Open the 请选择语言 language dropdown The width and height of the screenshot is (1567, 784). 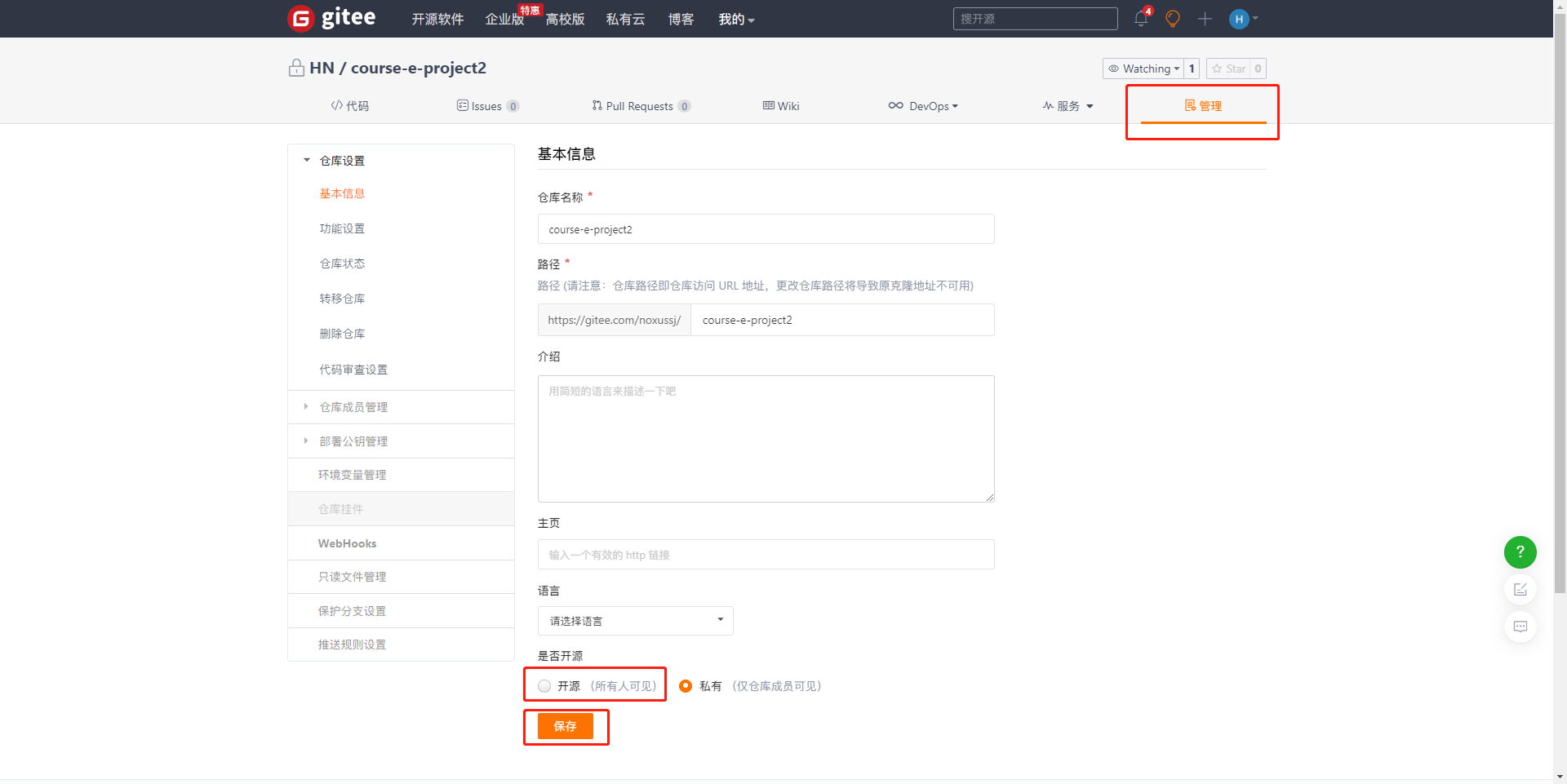point(635,621)
